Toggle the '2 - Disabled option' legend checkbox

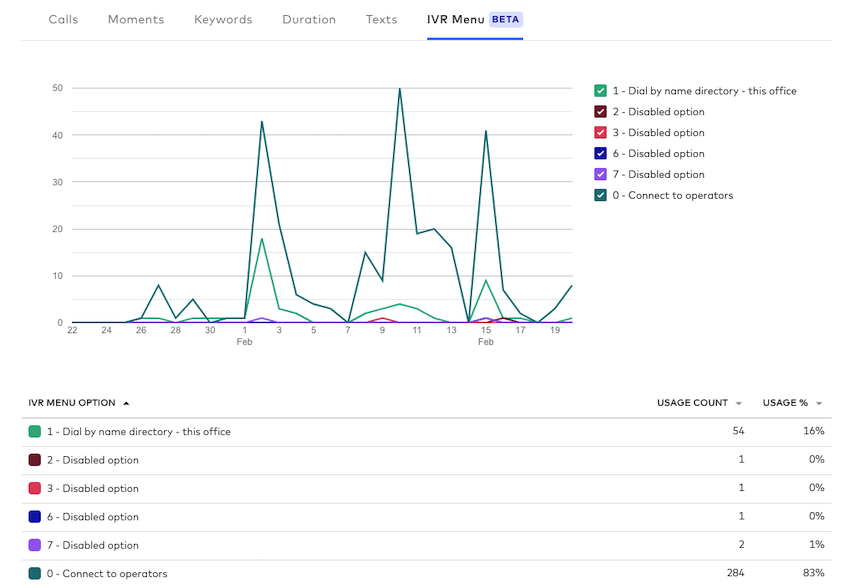tap(599, 111)
